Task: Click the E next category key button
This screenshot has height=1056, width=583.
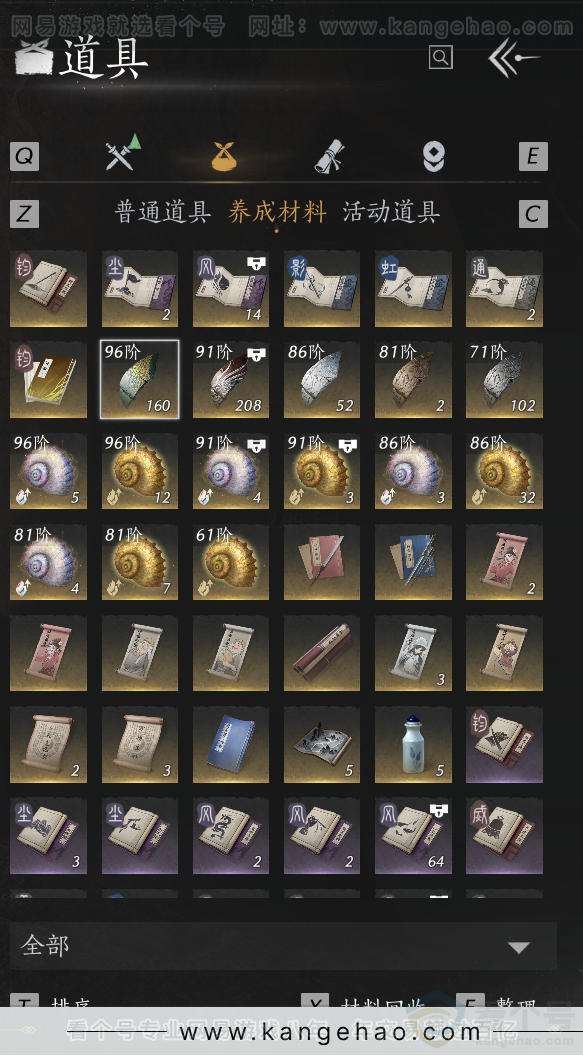Action: pyautogui.click(x=533, y=156)
